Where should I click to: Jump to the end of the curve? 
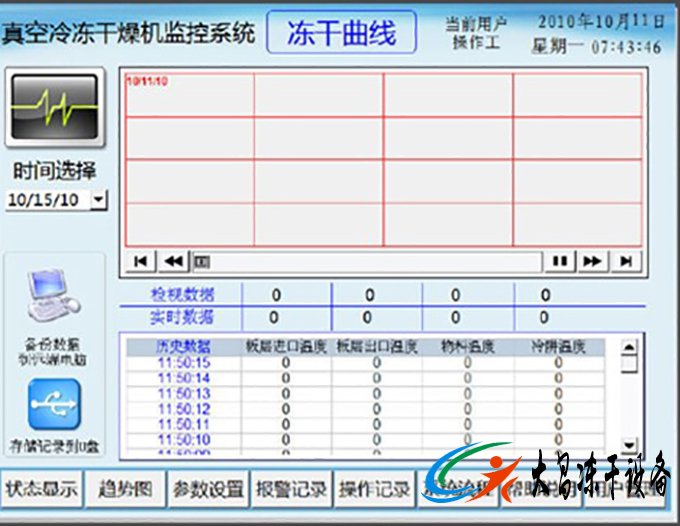coord(626,261)
